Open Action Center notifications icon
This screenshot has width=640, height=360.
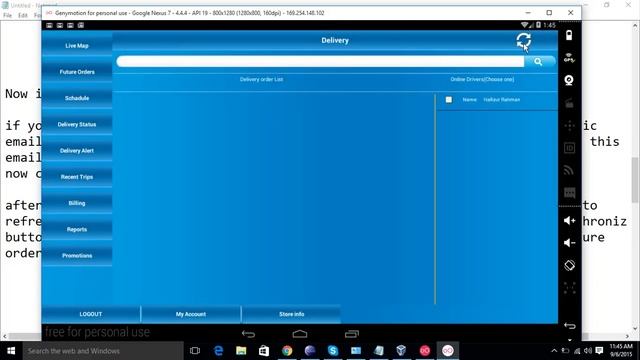pos(599,351)
